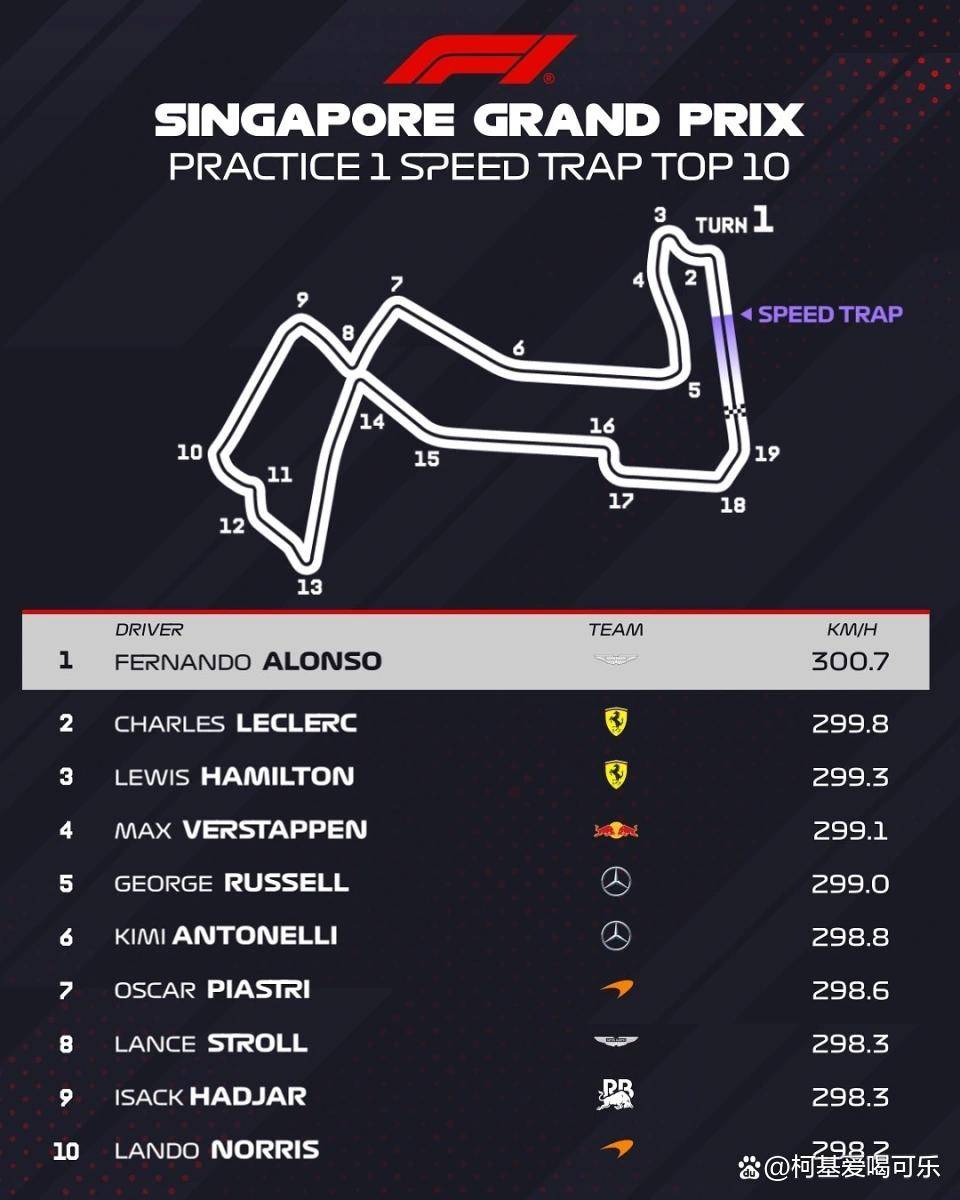This screenshot has height=1200, width=960.
Task: Click the Singapore Grand Prix title
Action: 479,121
